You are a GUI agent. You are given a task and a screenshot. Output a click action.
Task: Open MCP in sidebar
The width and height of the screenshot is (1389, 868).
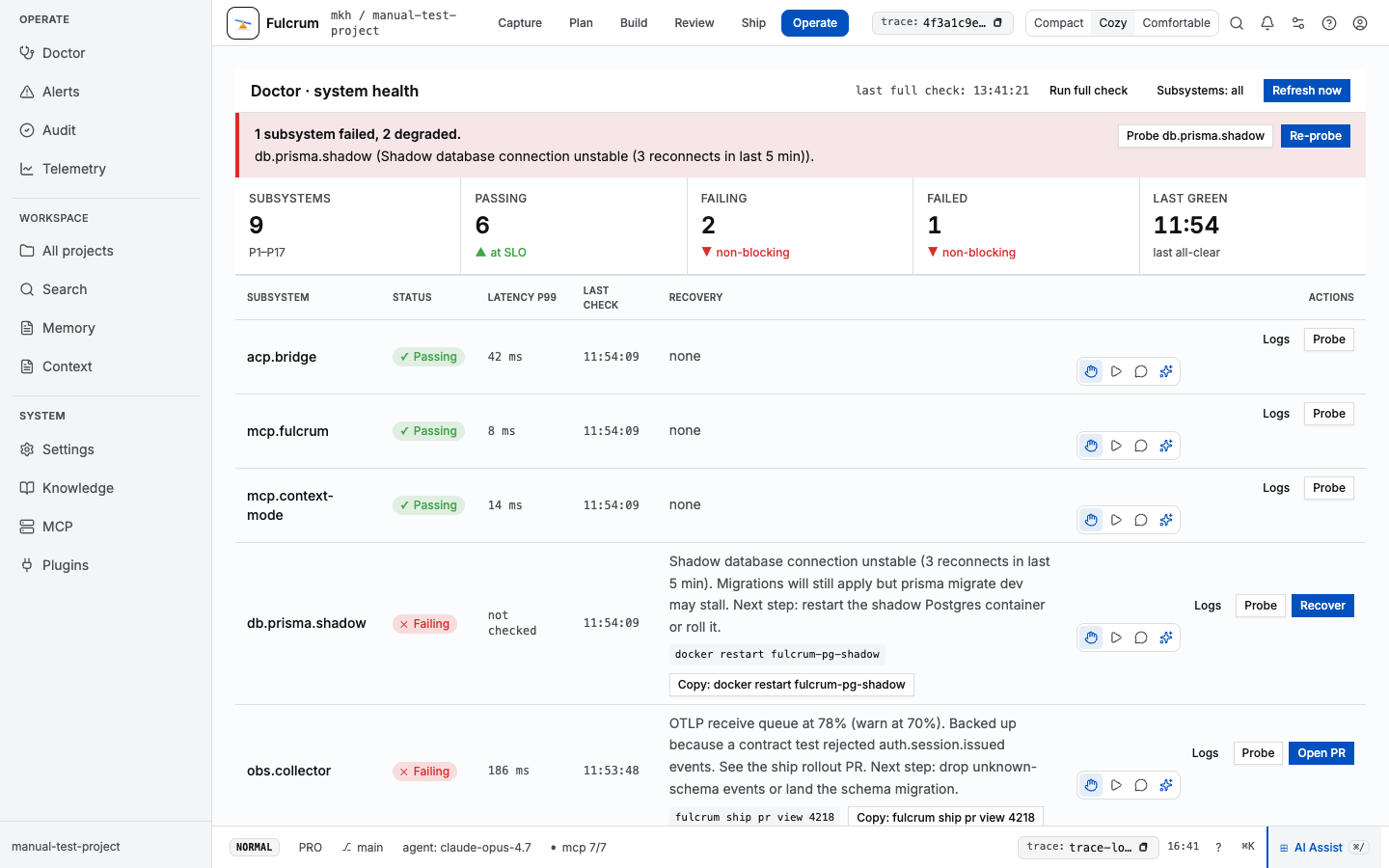[106, 527]
